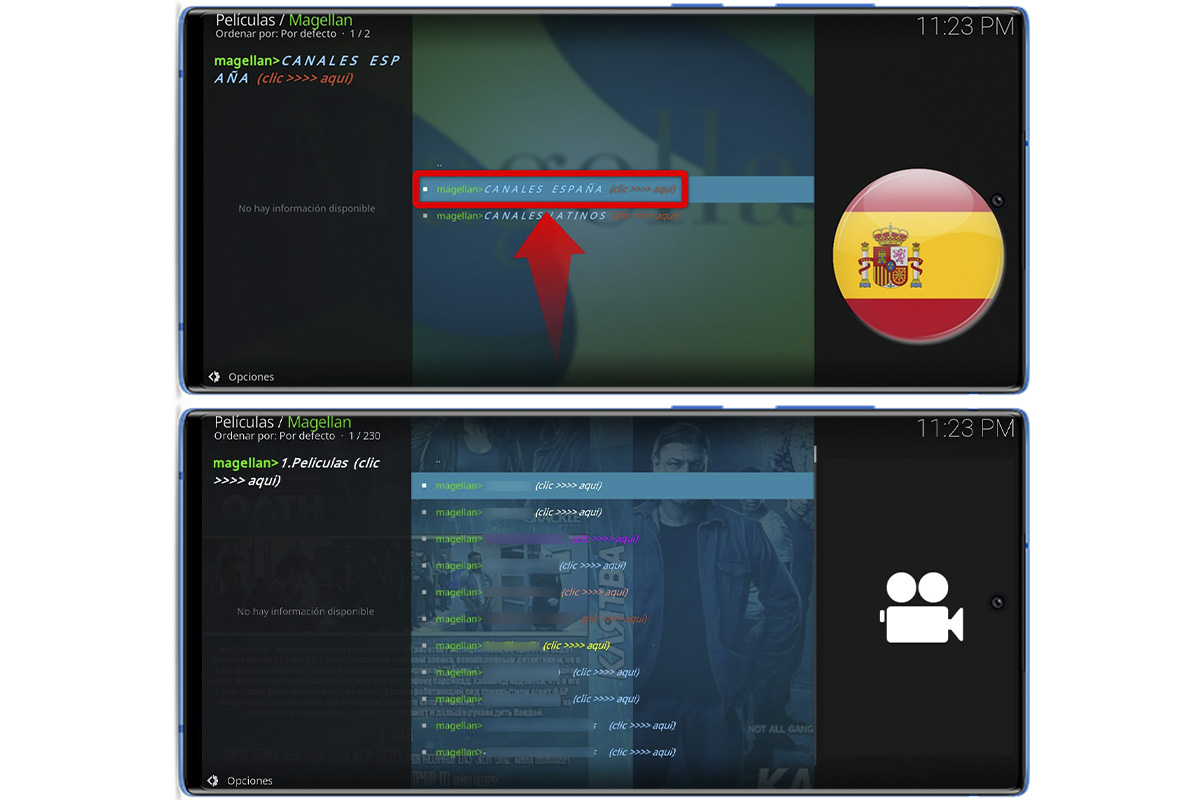This screenshot has width=1200, height=800.
Task: Open Opciones gear icon in bottom screen
Action: 213,780
